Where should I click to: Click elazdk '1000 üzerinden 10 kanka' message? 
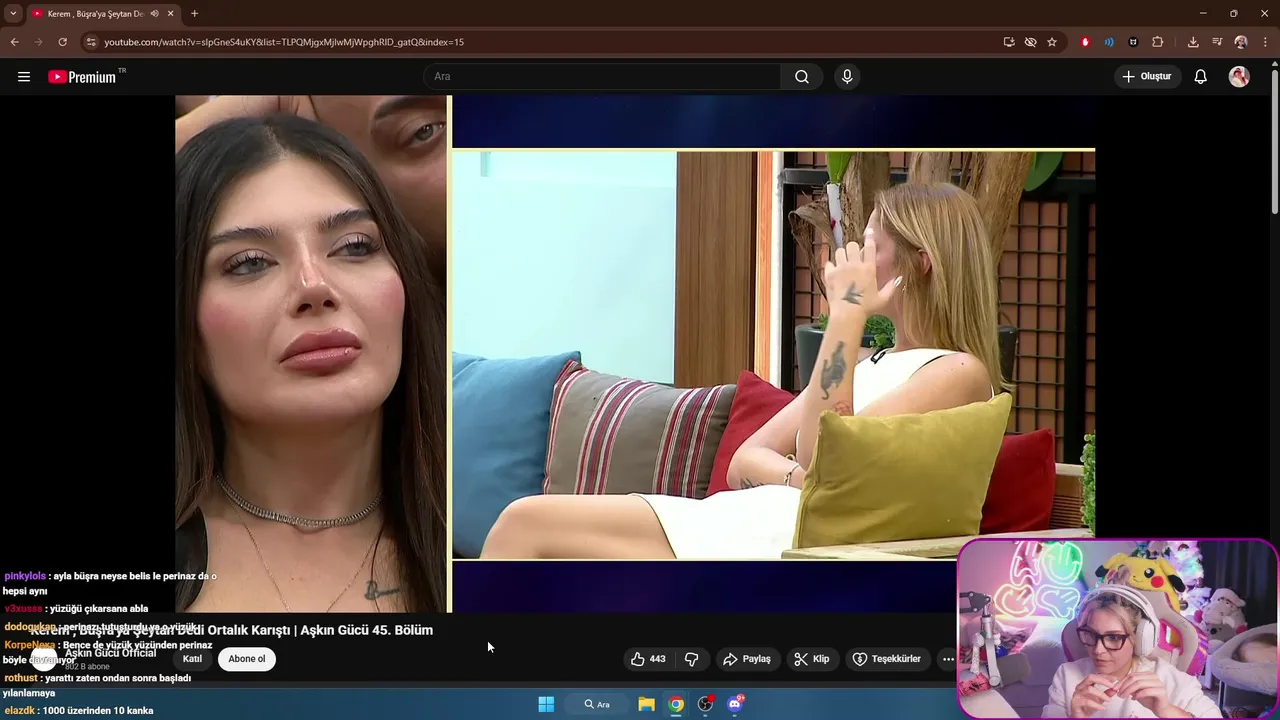79,710
